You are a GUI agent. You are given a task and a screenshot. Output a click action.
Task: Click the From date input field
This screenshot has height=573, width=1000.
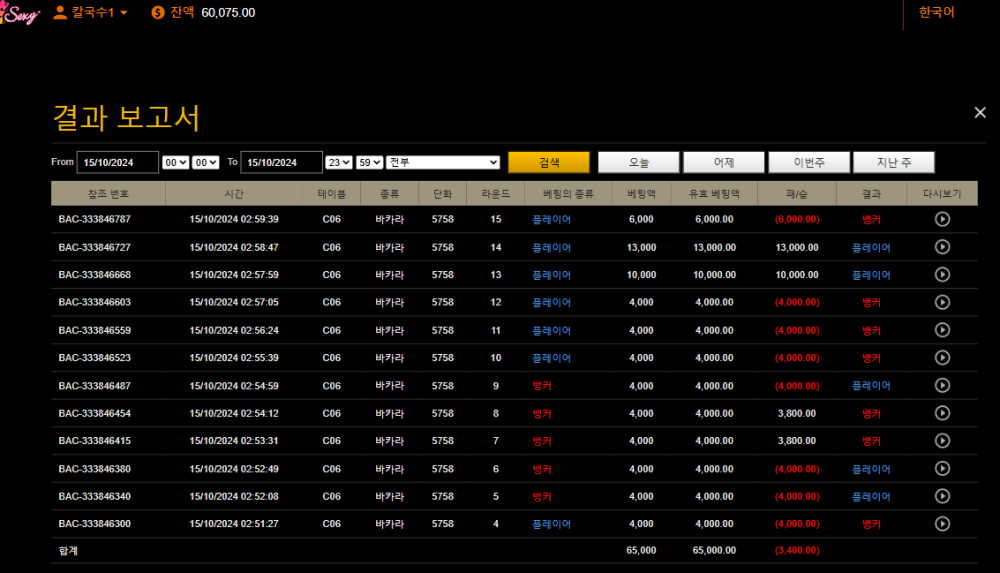tap(118, 162)
